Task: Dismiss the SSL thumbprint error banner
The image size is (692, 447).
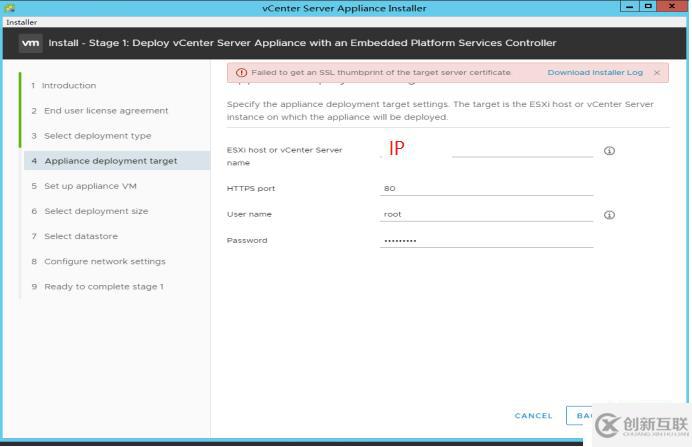Action: click(657, 73)
